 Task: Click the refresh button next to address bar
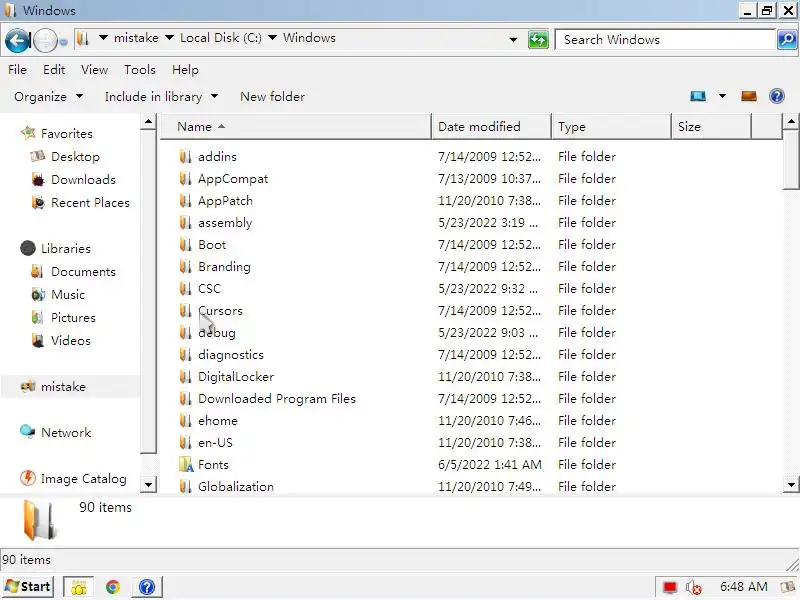[538, 39]
